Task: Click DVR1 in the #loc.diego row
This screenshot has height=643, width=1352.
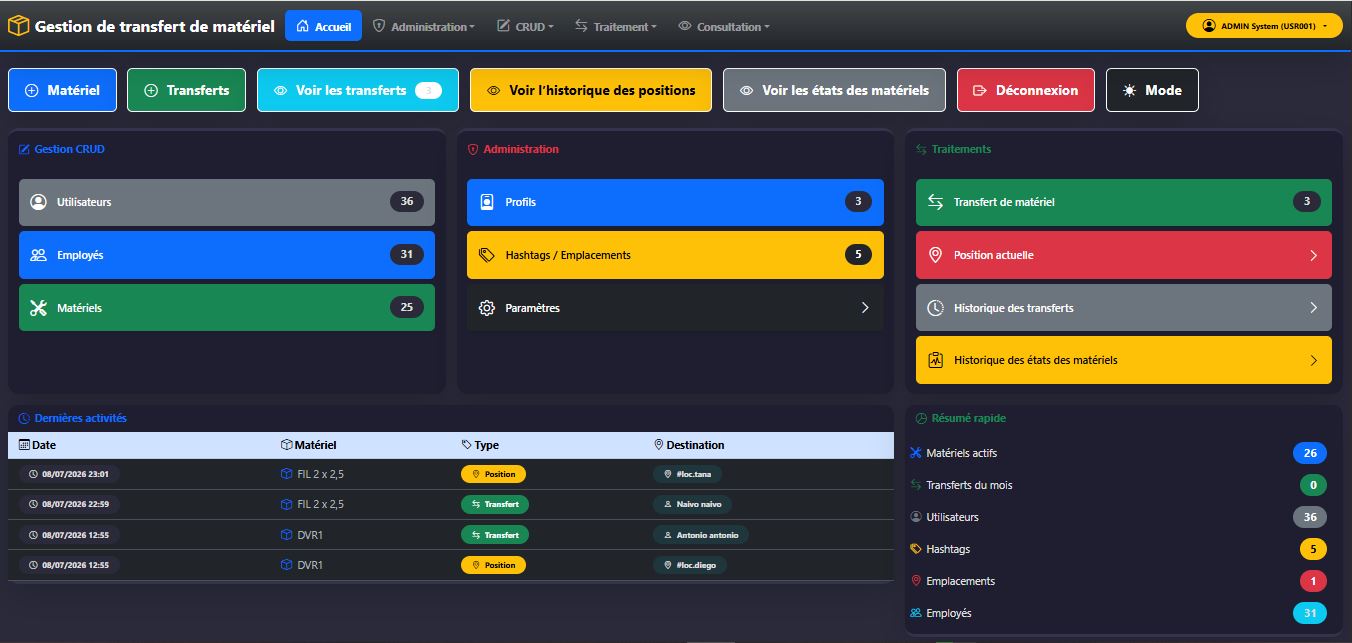Action: pyautogui.click(x=310, y=565)
